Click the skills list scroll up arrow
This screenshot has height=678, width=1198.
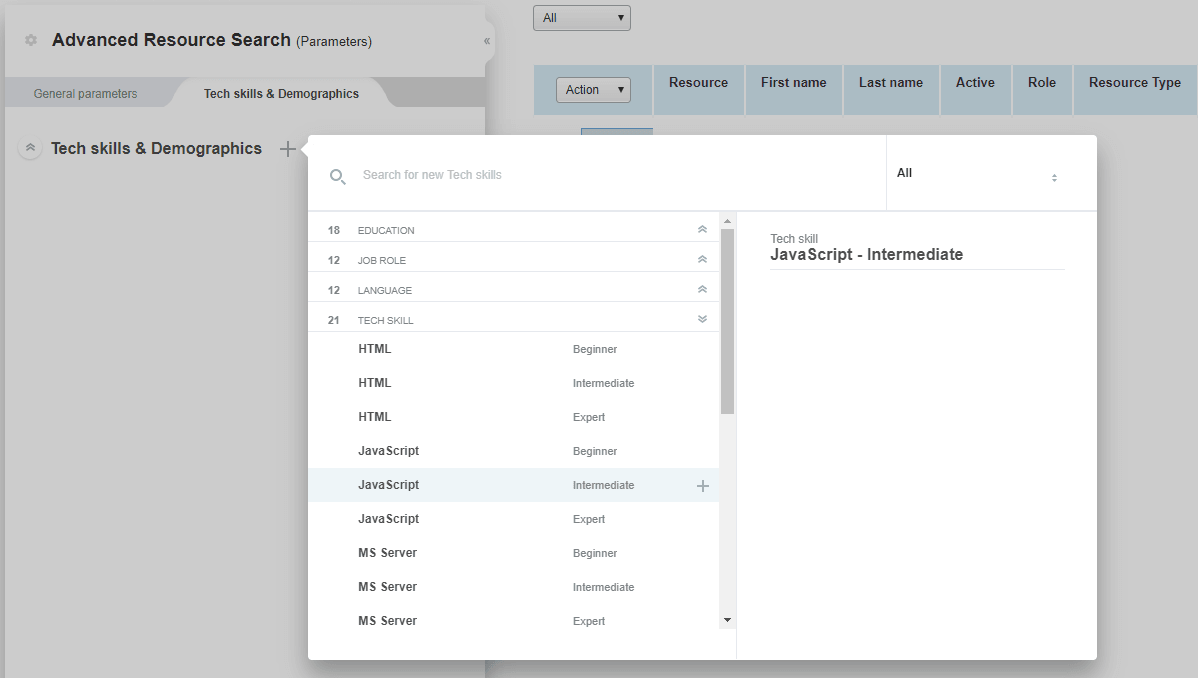(727, 222)
